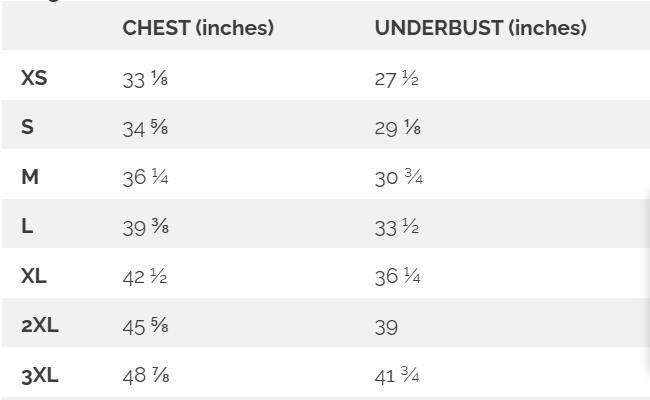Select the 2XL size row label
The height and width of the screenshot is (400, 650).
point(39,326)
